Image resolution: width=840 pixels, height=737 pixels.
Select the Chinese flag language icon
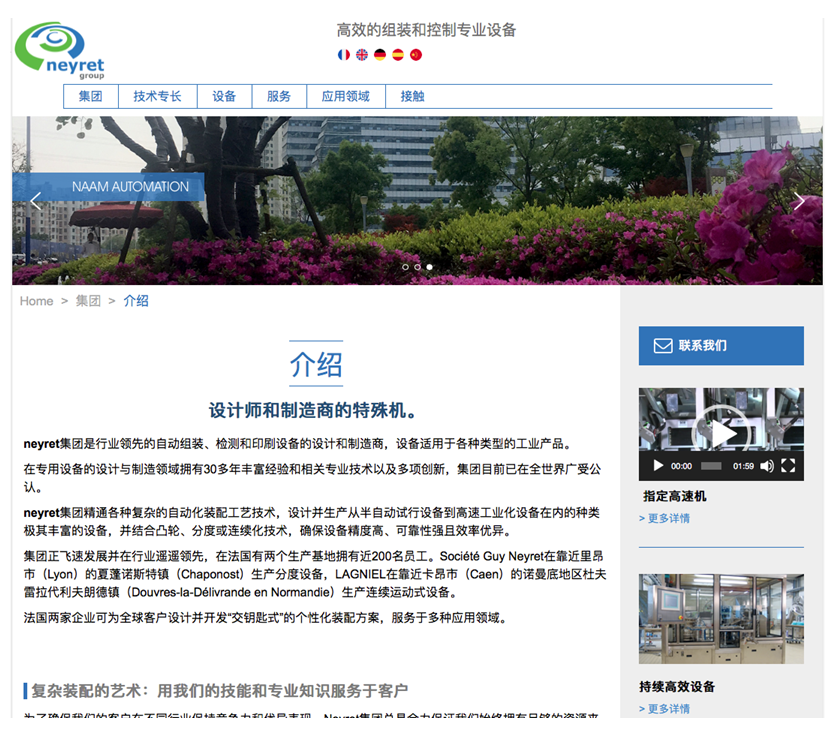pos(416,55)
